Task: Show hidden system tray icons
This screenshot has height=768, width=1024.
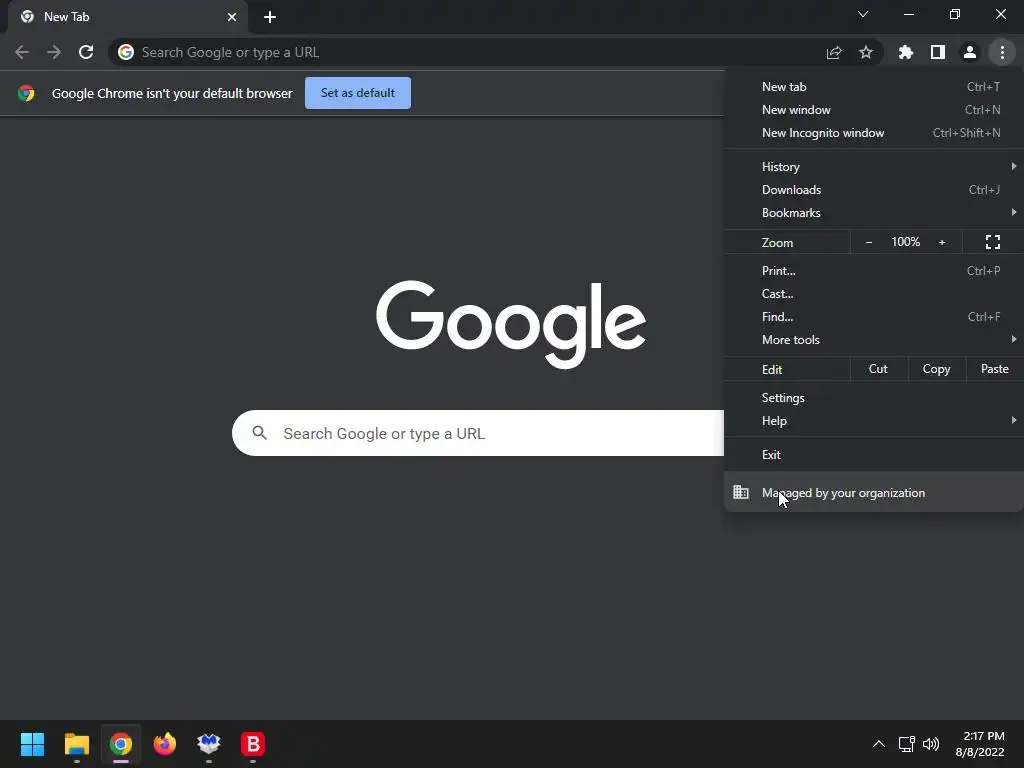Action: [x=879, y=744]
